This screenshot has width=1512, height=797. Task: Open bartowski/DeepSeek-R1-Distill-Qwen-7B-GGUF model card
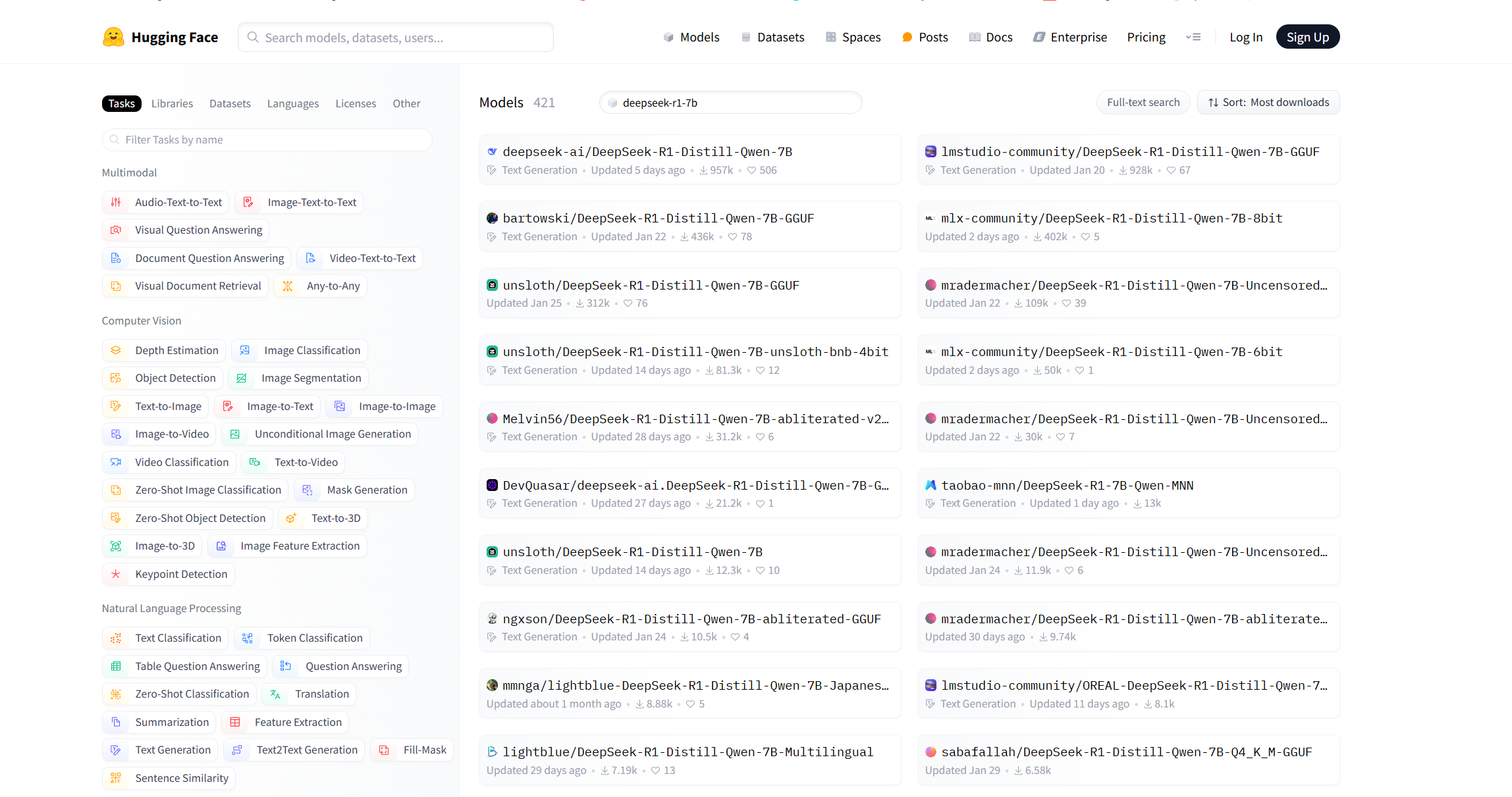(x=690, y=226)
